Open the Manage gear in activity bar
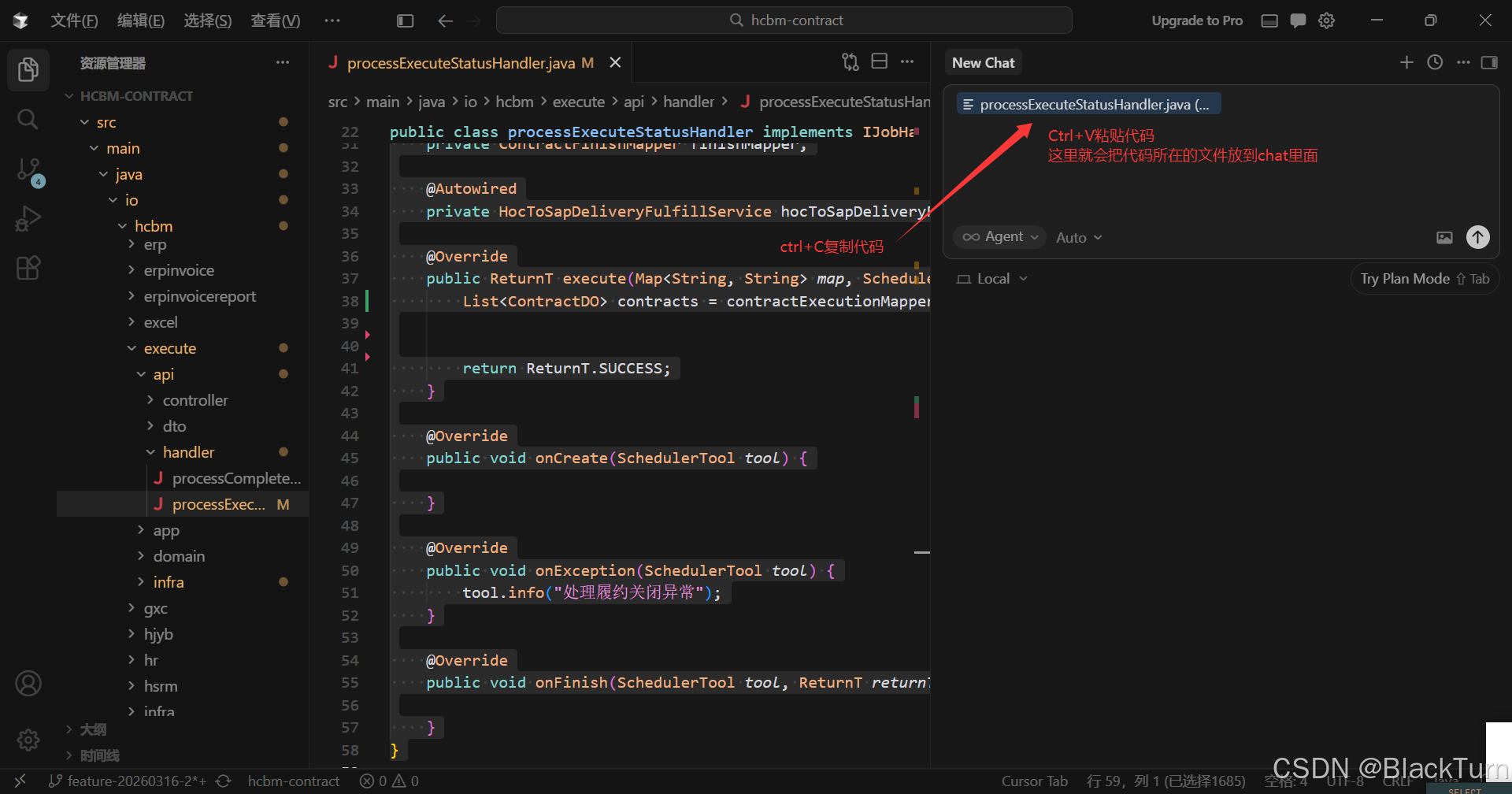 click(28, 740)
